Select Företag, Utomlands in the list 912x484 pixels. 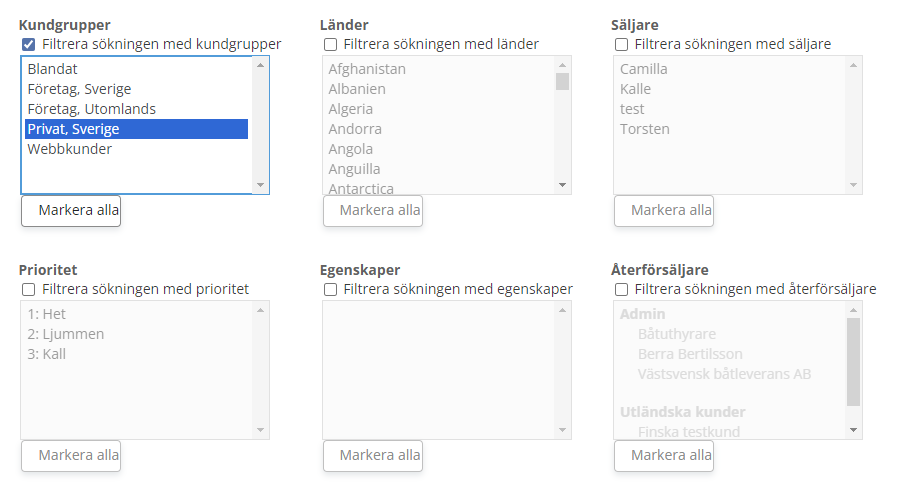tap(91, 109)
